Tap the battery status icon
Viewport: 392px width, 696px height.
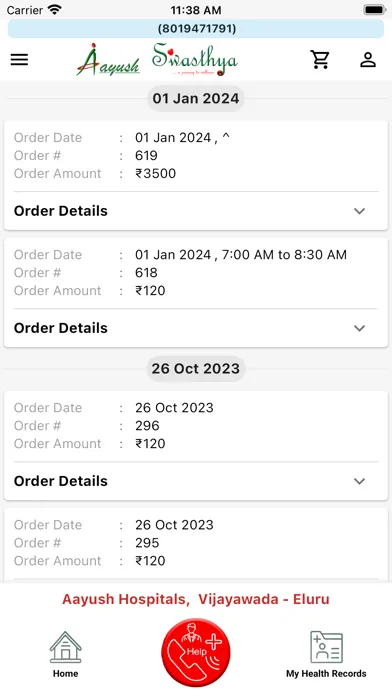tap(374, 10)
